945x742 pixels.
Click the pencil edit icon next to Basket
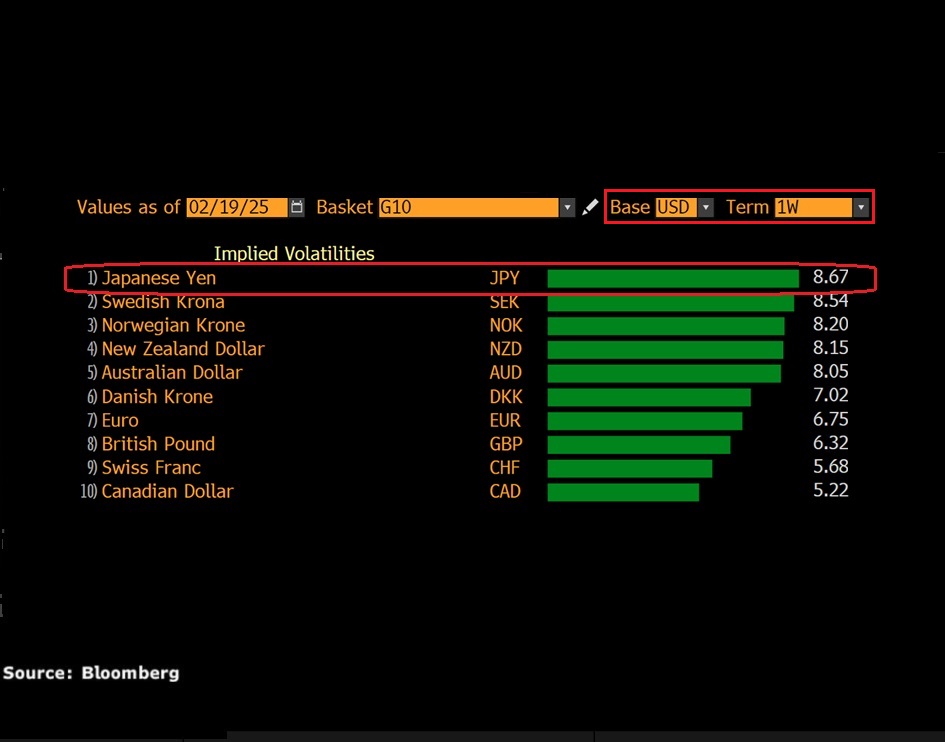point(590,207)
